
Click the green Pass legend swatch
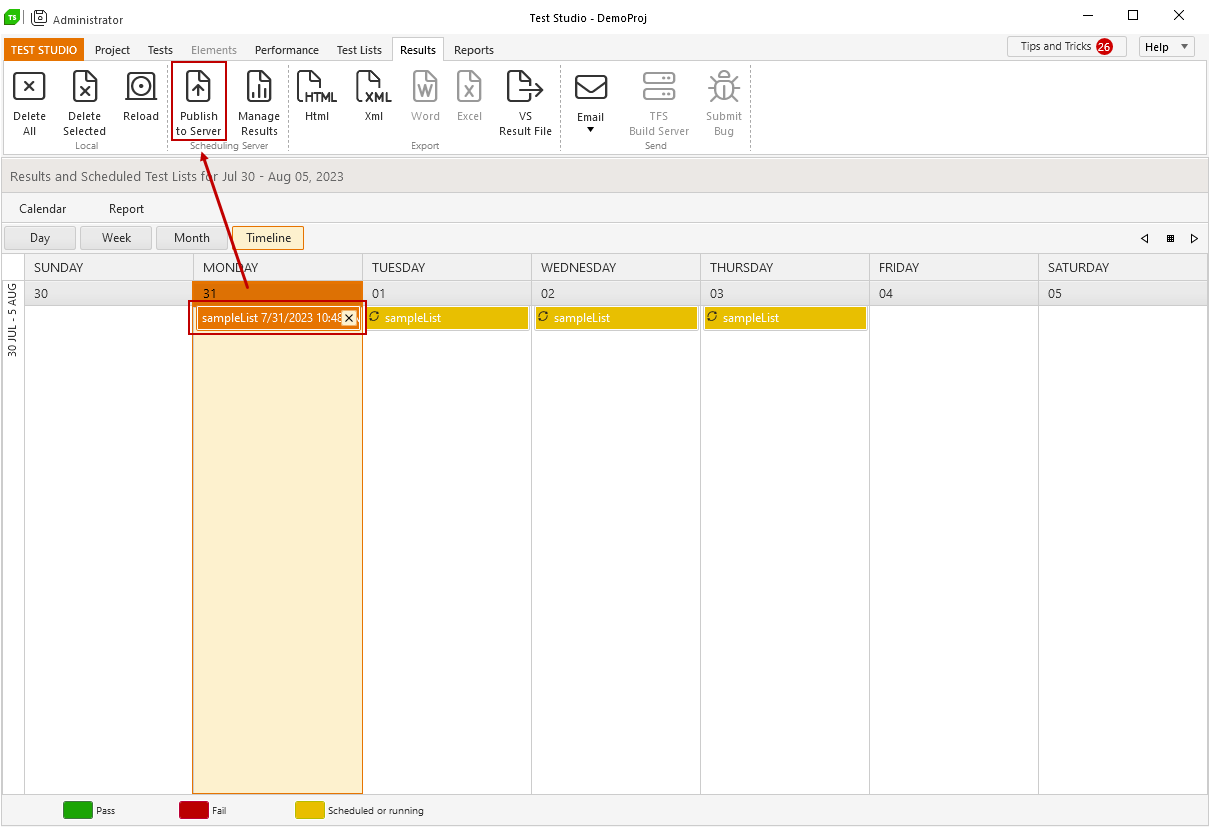(78, 810)
